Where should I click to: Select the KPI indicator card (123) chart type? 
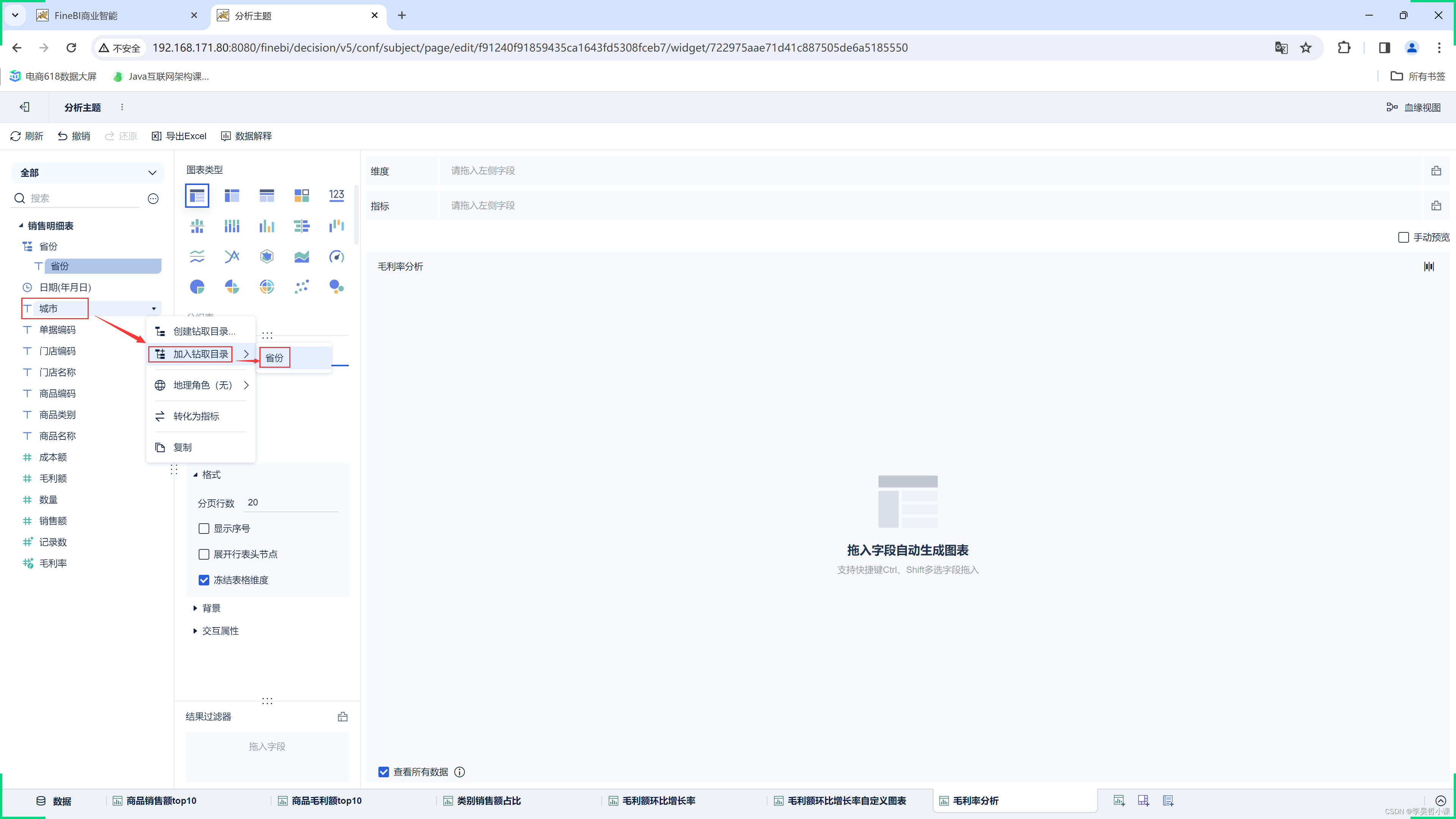(x=337, y=196)
